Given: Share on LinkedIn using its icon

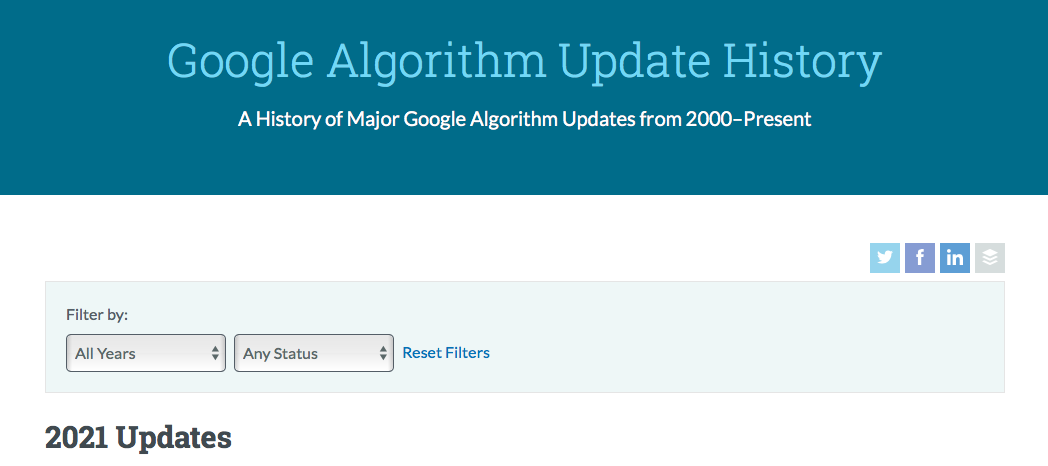Looking at the screenshot, I should click(954, 258).
